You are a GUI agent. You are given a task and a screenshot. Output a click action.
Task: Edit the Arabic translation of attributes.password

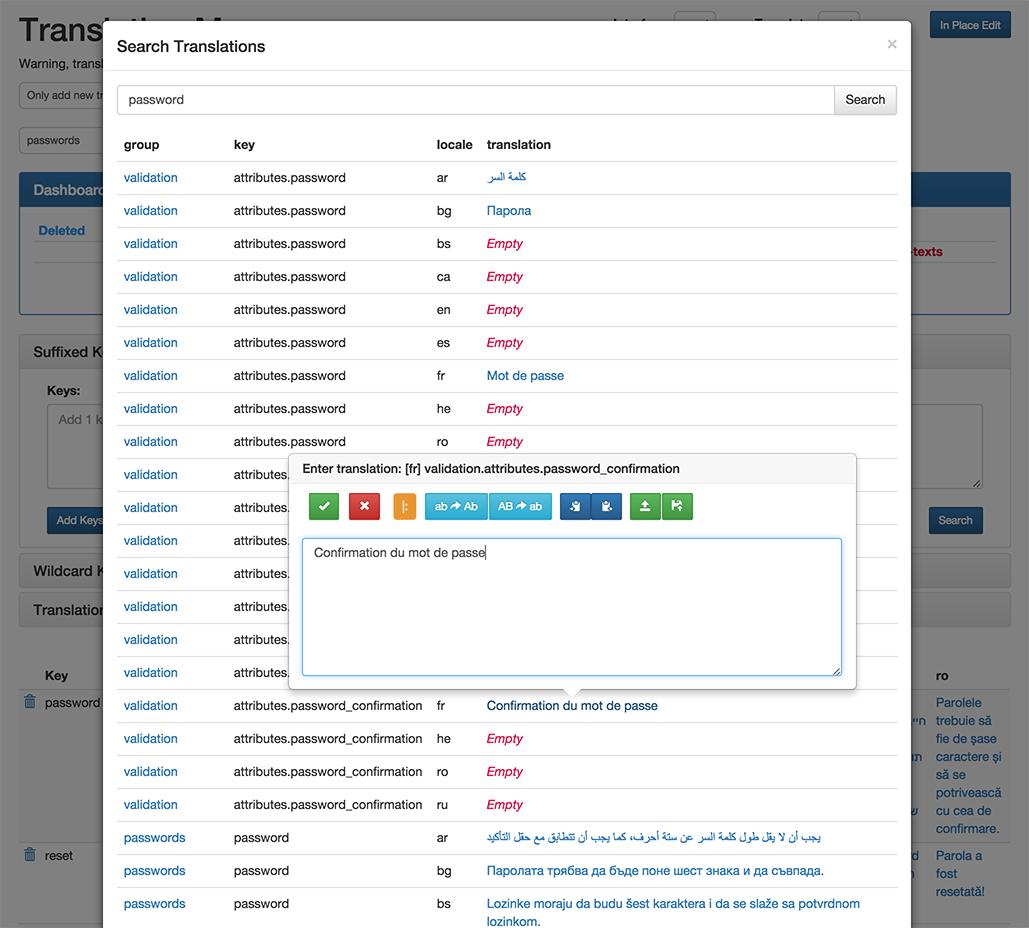tap(507, 177)
